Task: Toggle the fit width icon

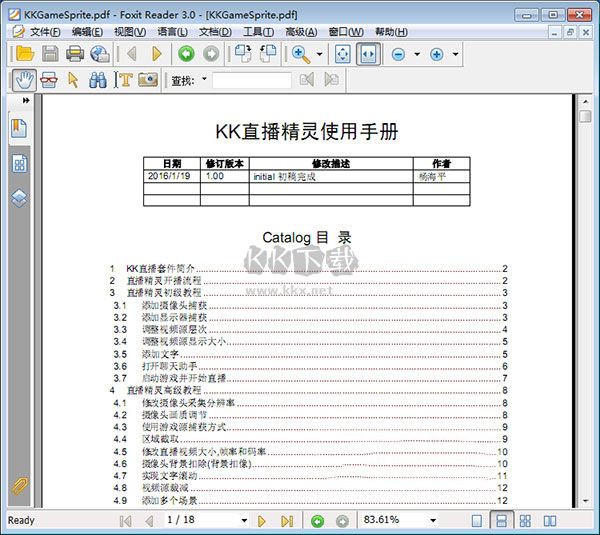Action: [x=368, y=54]
